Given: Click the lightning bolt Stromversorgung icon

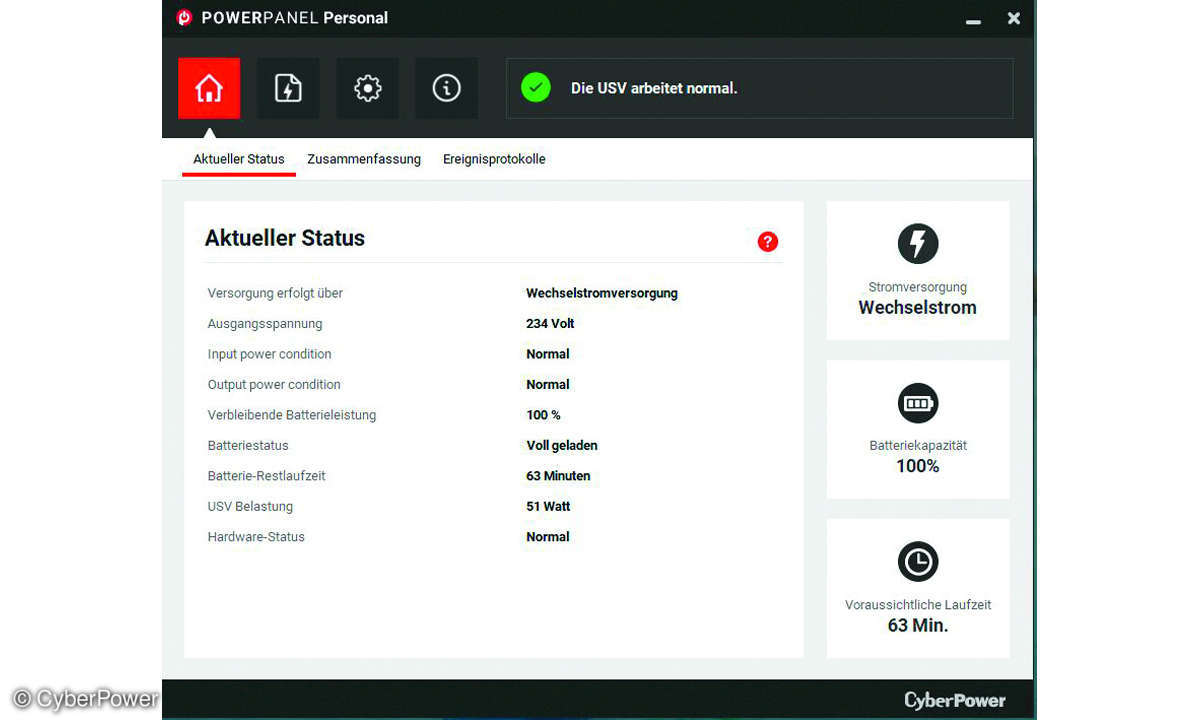Looking at the screenshot, I should pyautogui.click(x=918, y=244).
